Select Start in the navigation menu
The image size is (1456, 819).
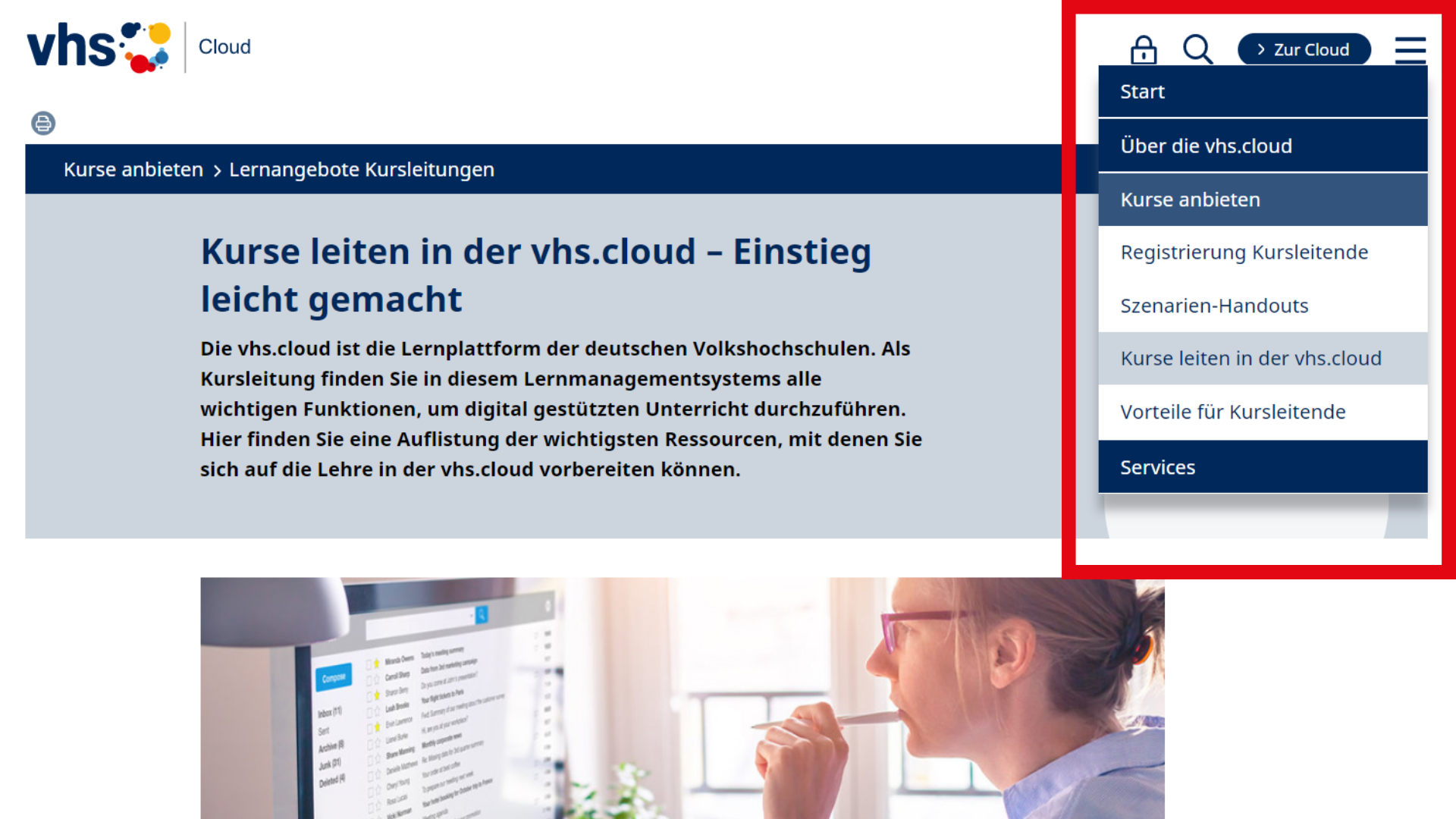click(1142, 92)
